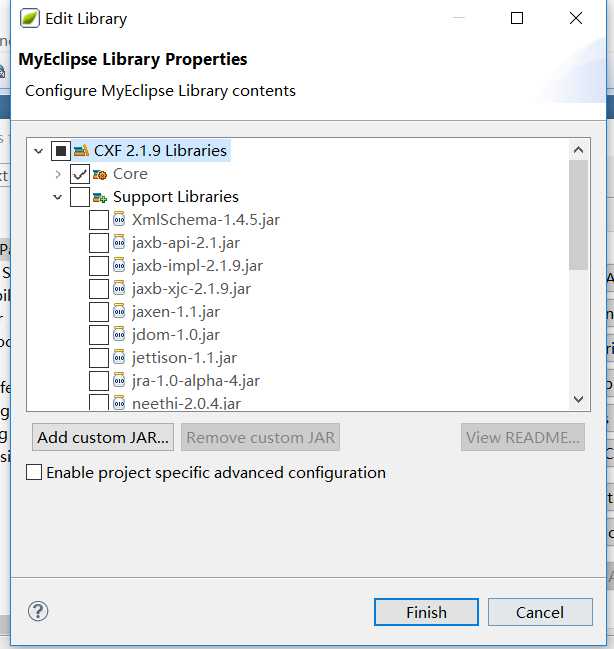This screenshot has width=614, height=649.
Task: Check the XmlSchema-1.4.5.jar checkbox
Action: (x=99, y=220)
